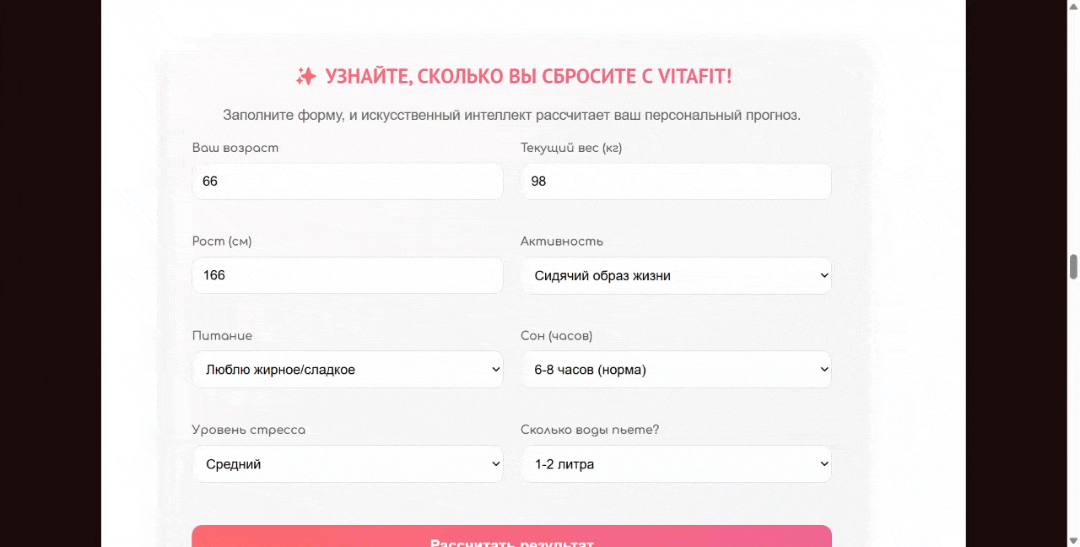The image size is (1080, 547).
Task: Click the sparkle icon beside the VITAFIT heading
Action: click(x=306, y=76)
